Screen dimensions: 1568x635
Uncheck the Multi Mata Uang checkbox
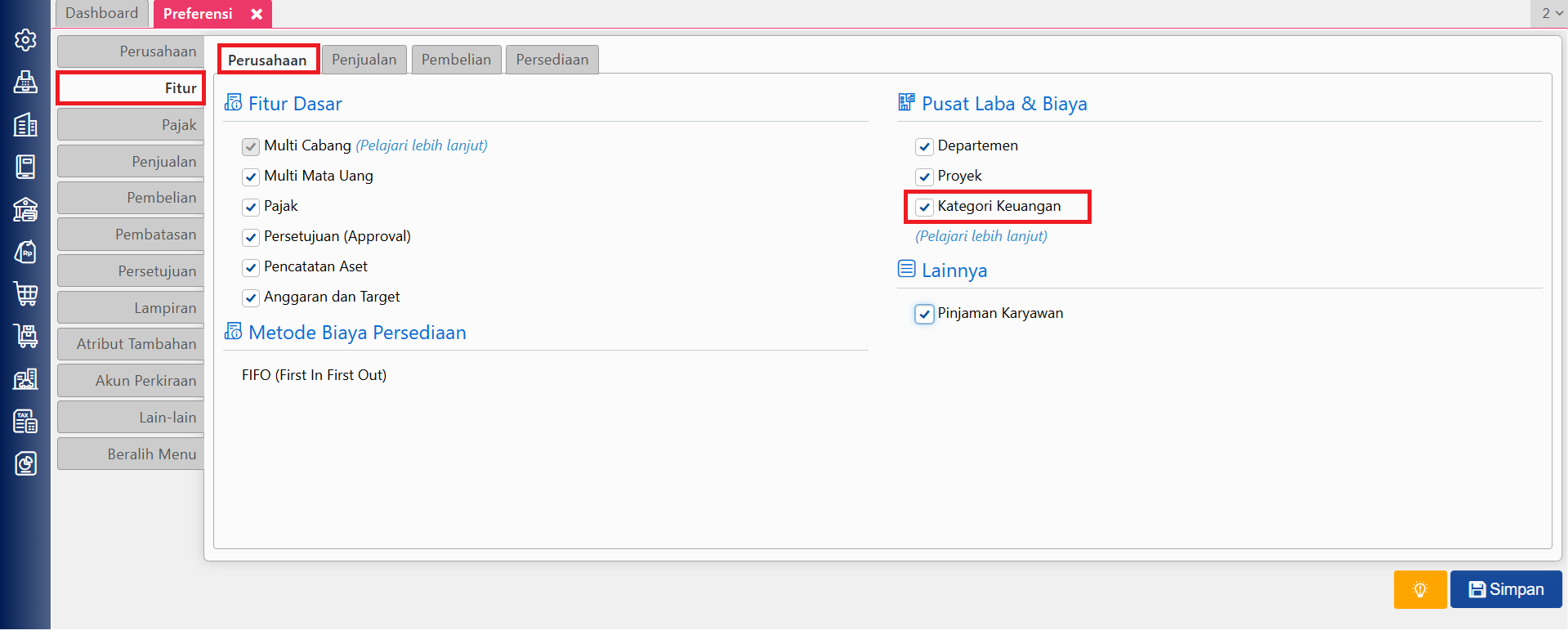[251, 177]
